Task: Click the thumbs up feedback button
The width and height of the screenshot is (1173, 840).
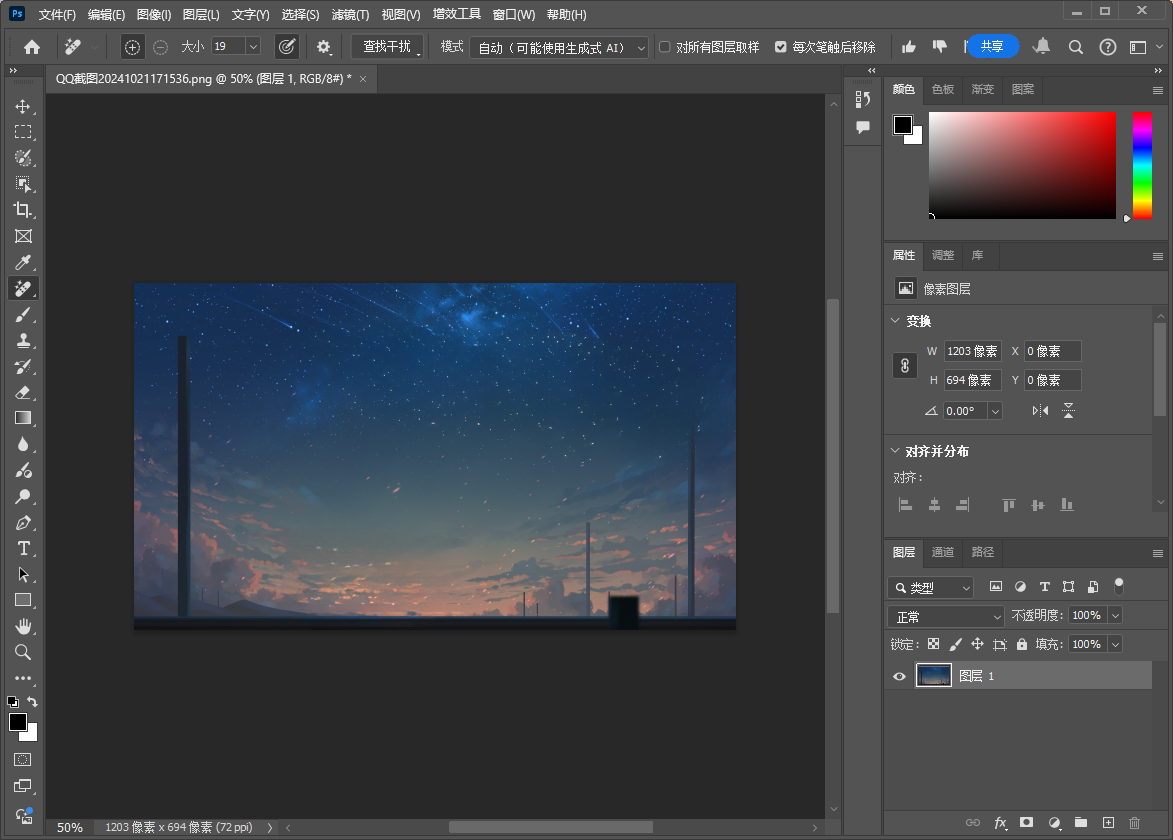Action: 909,47
